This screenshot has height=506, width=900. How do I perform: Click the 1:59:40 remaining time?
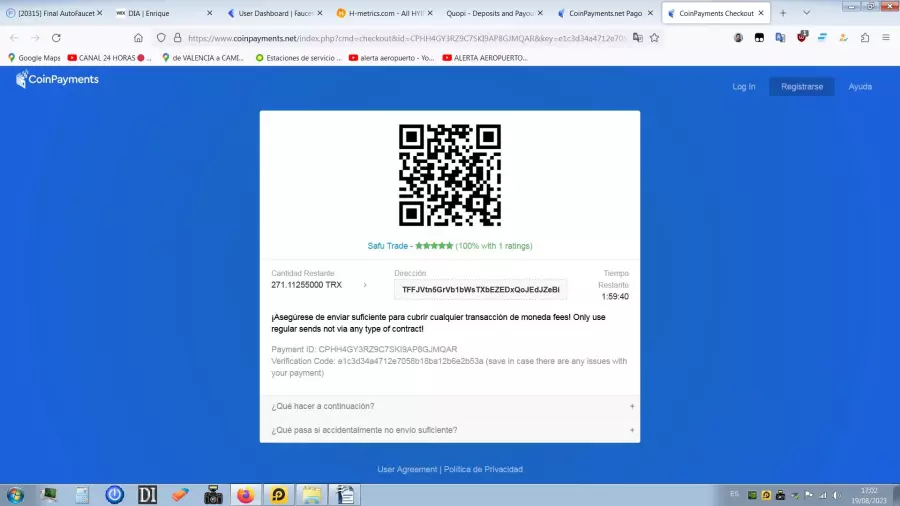(x=615, y=297)
